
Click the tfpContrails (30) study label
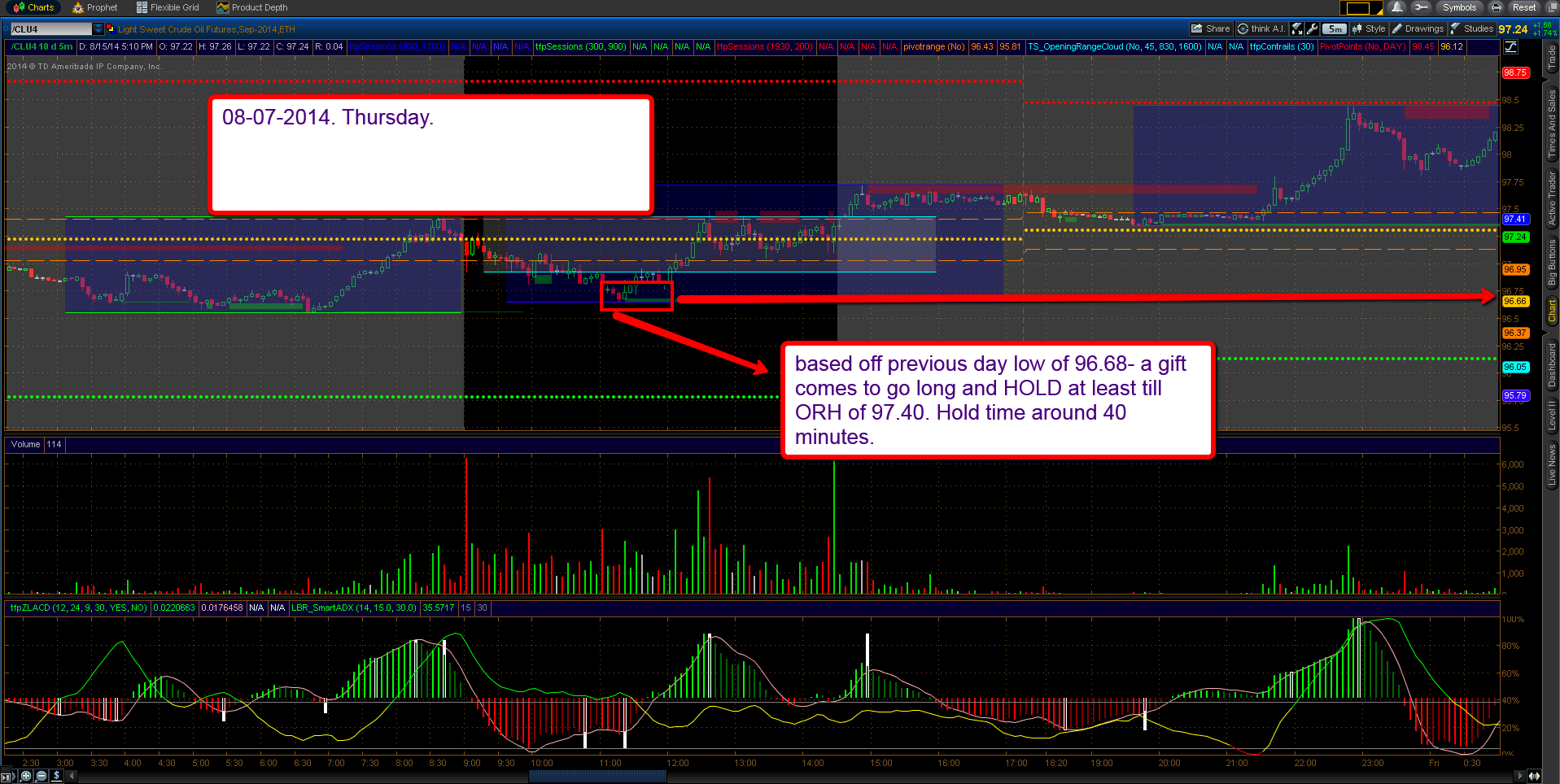pos(1282,47)
